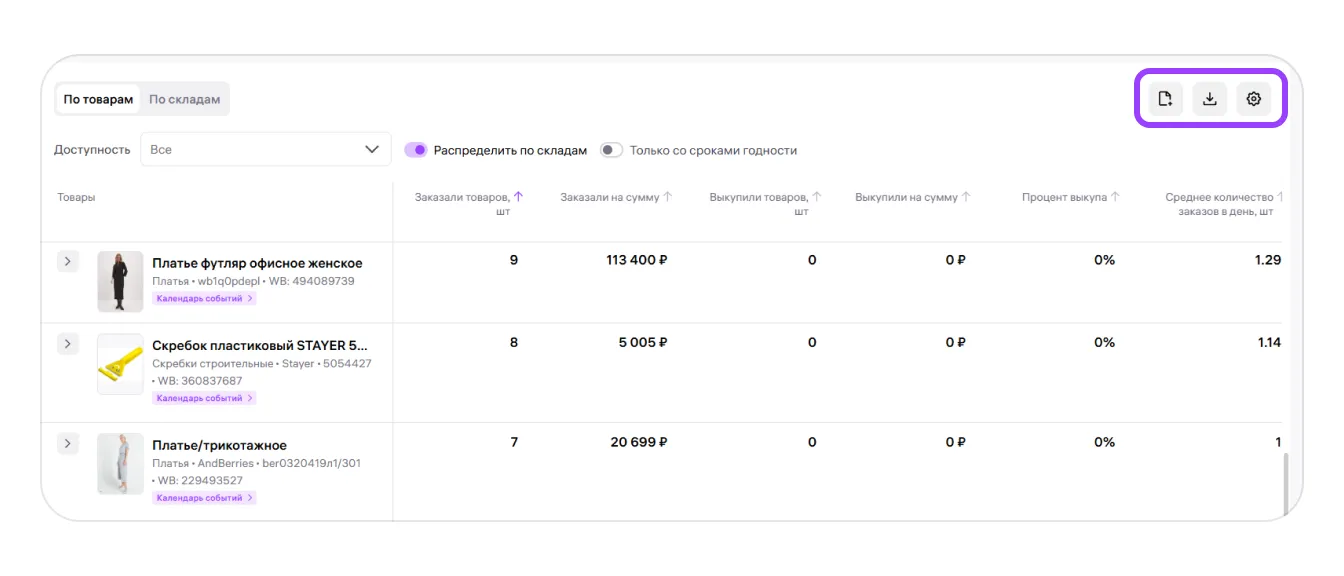Open table settings gear icon
This screenshot has height=576, width=1344.
(1253, 99)
